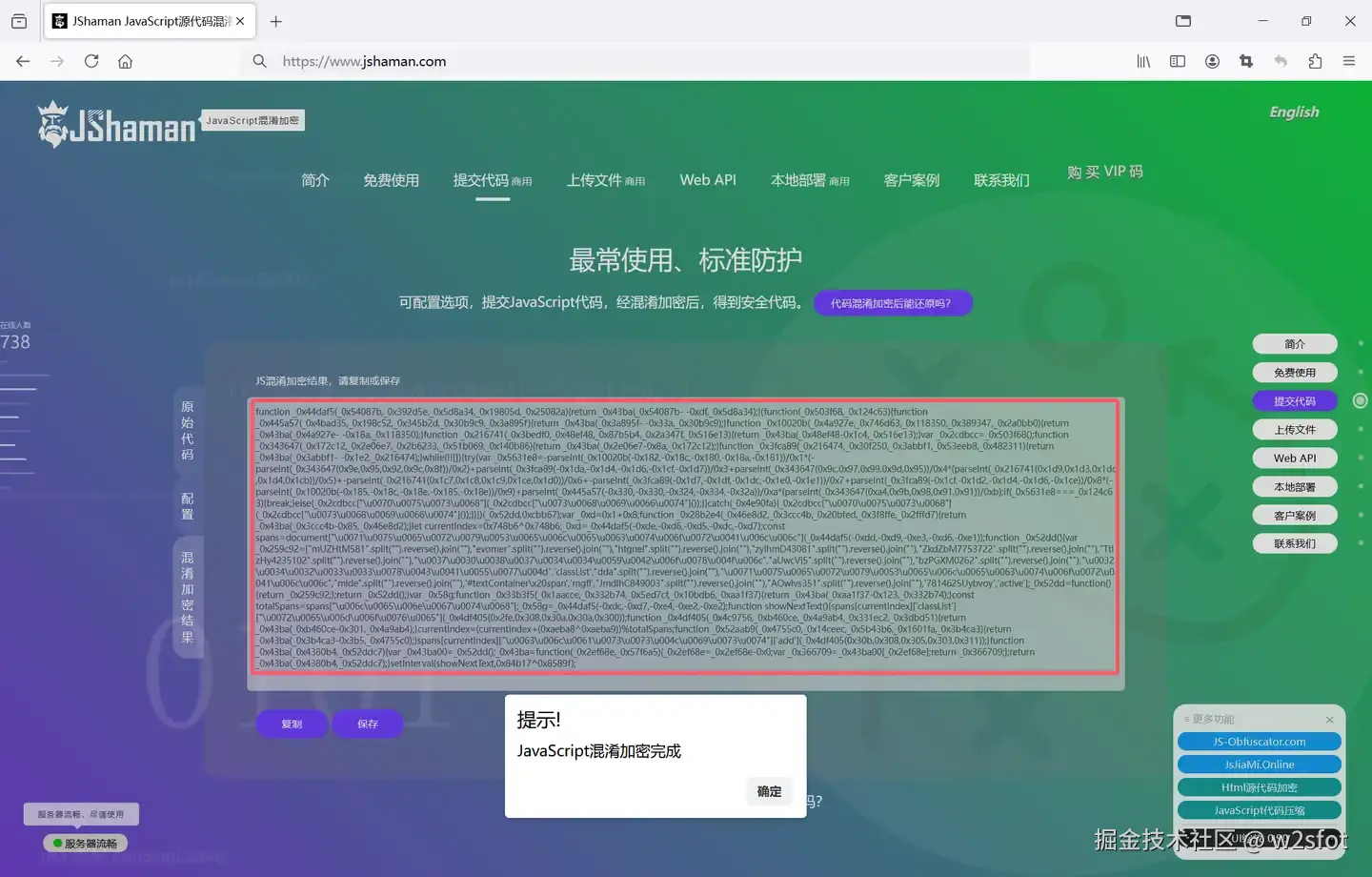
Task: Jump to 上传文件 in right side menu
Action: (x=1295, y=430)
